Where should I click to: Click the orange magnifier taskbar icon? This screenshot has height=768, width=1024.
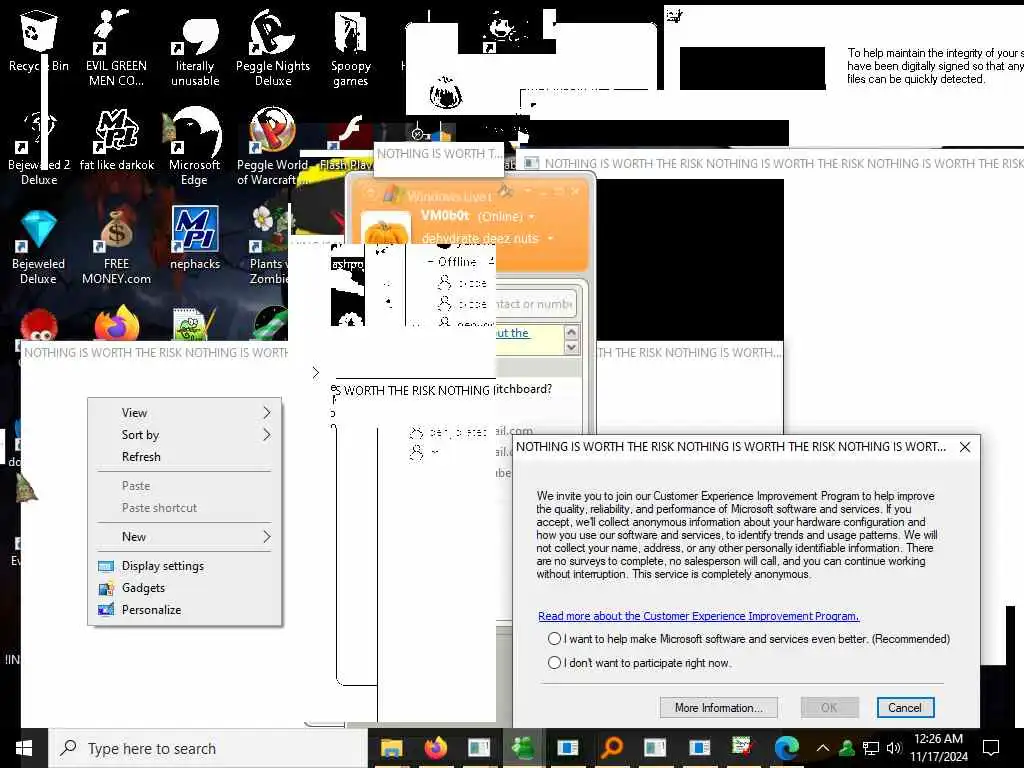point(611,748)
